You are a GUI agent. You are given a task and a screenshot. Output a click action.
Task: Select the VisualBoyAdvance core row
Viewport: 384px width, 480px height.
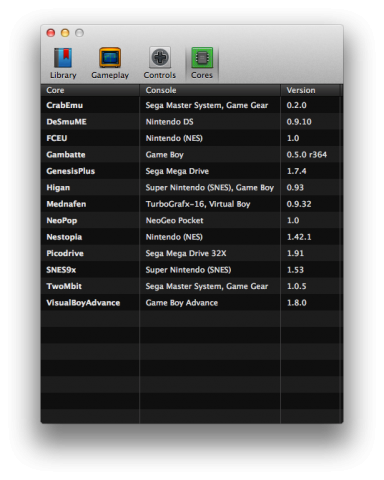[x=192, y=303]
